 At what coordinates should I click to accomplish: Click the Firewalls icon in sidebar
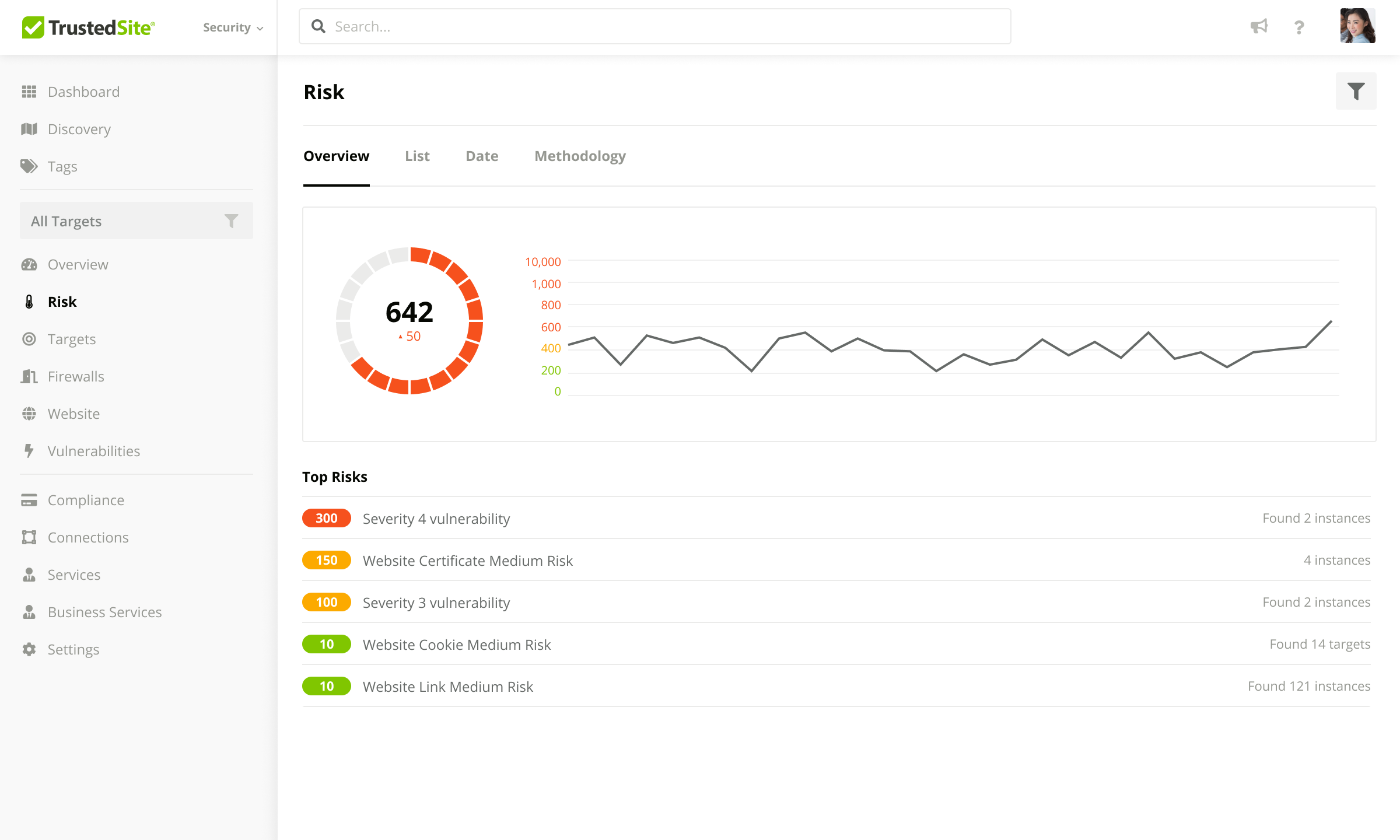tap(29, 376)
